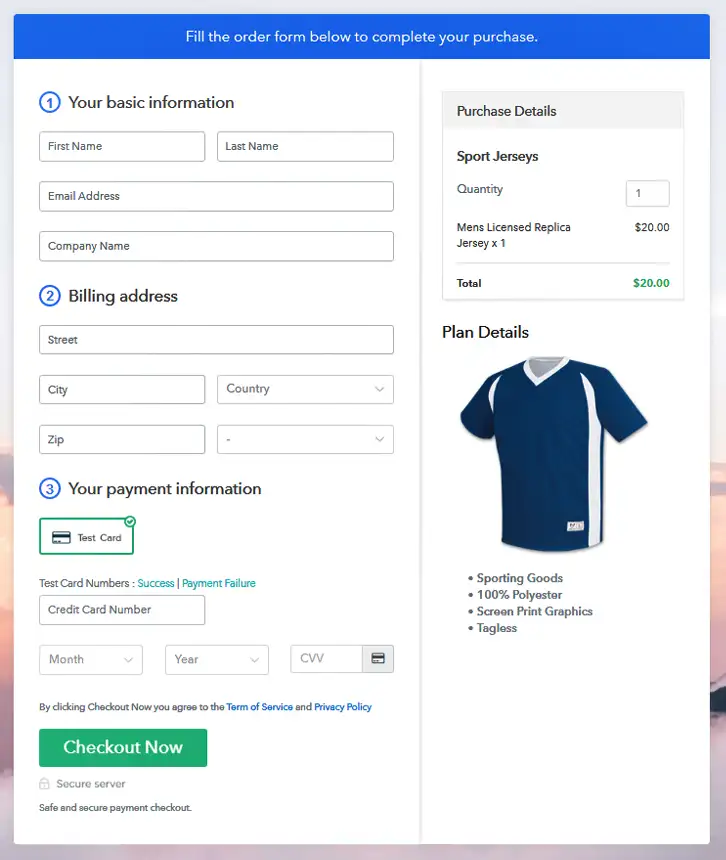Click the Success test card link

click(x=156, y=583)
